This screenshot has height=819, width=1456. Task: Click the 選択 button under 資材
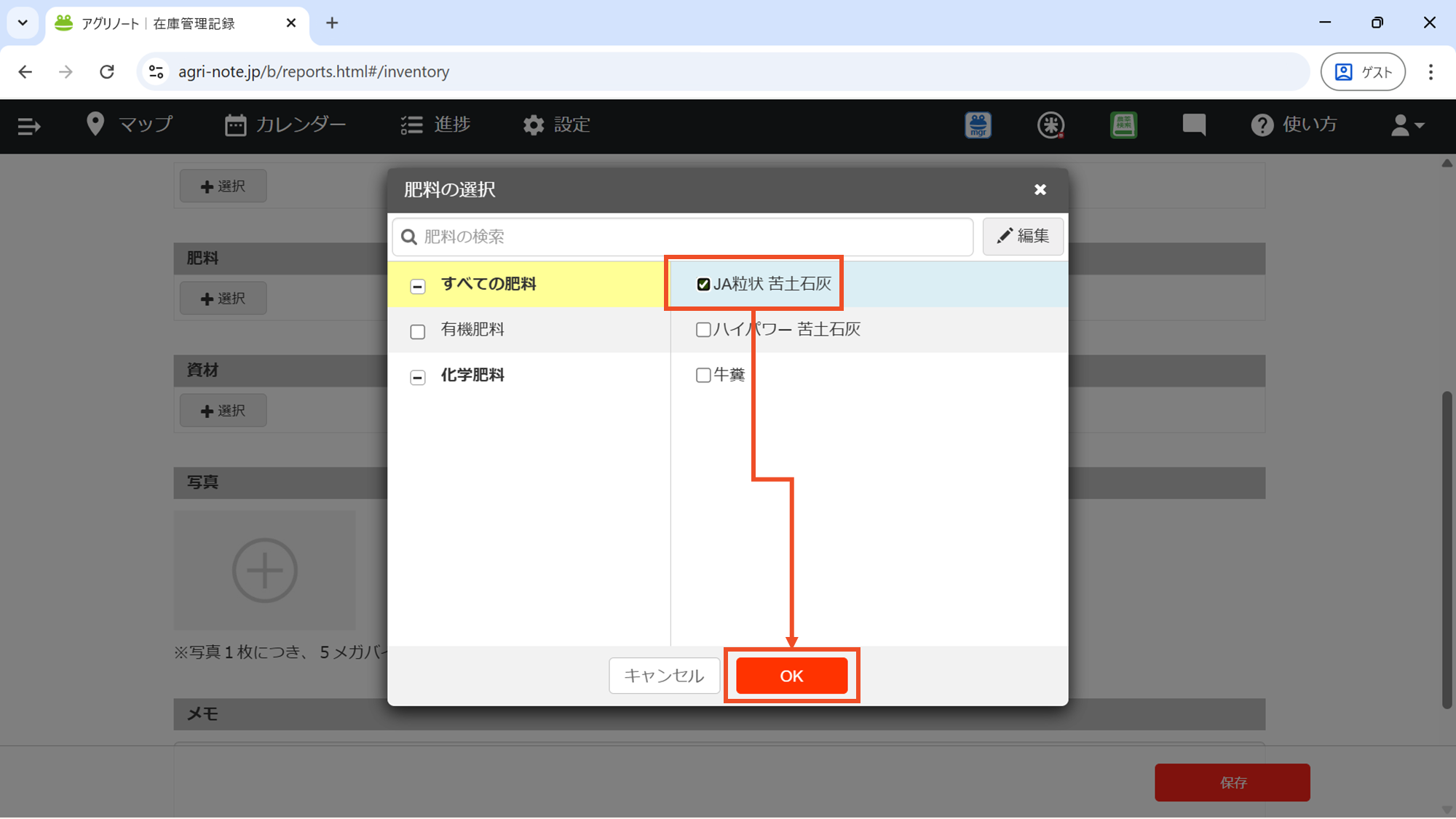click(223, 411)
